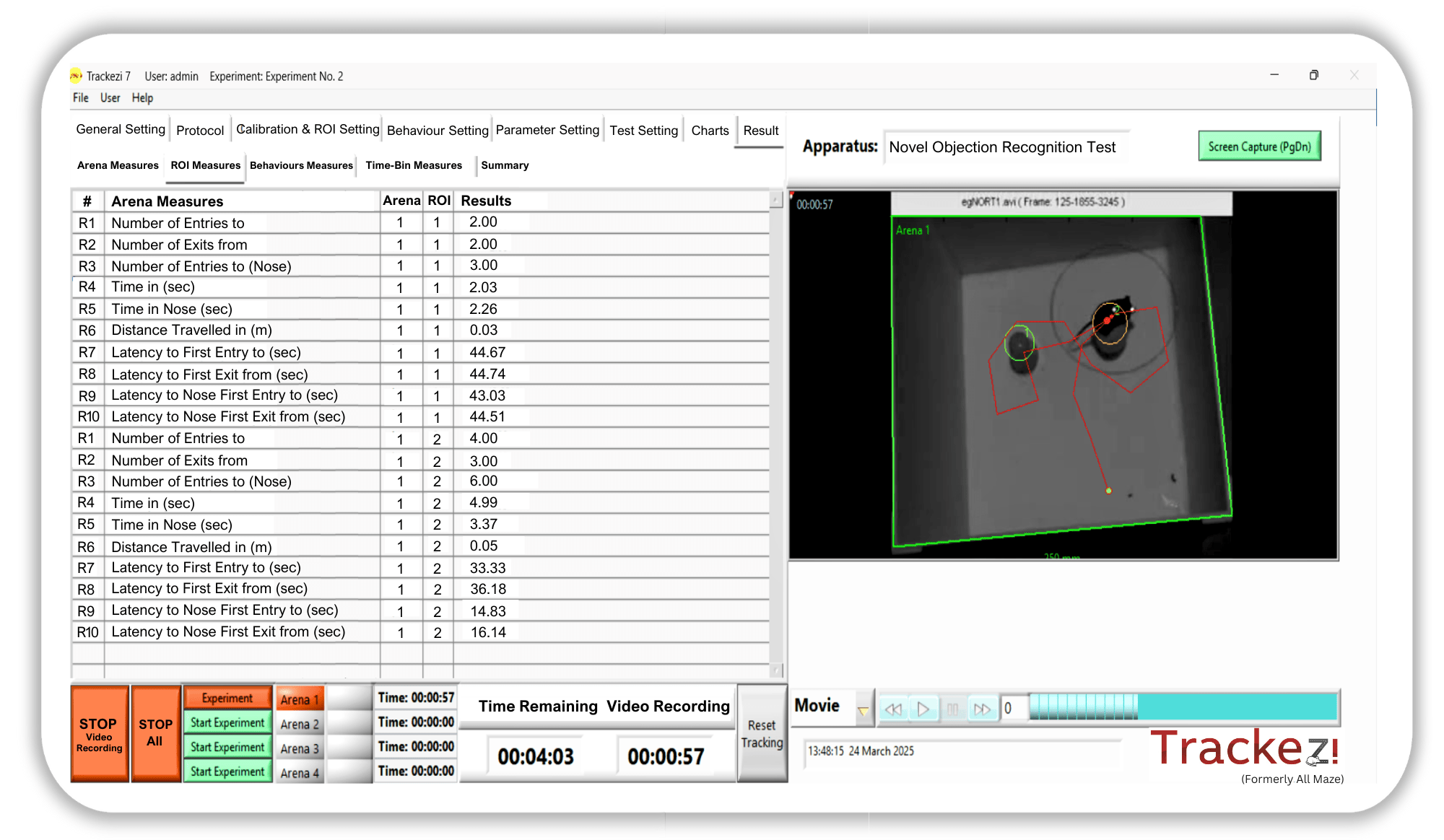The width and height of the screenshot is (1444, 840).
Task: Pause the movie playback
Action: [952, 709]
